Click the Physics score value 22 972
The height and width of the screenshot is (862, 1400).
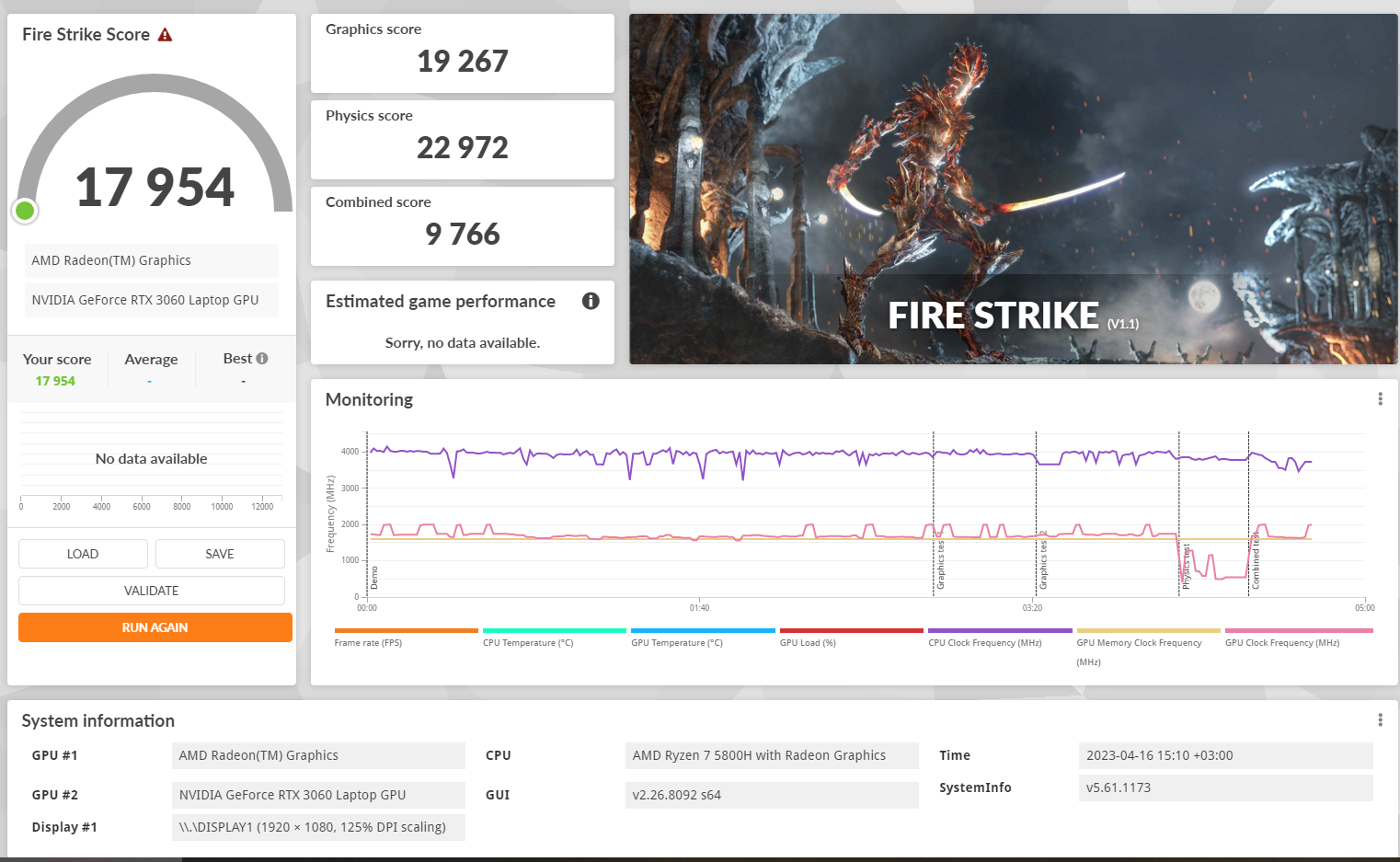(463, 148)
